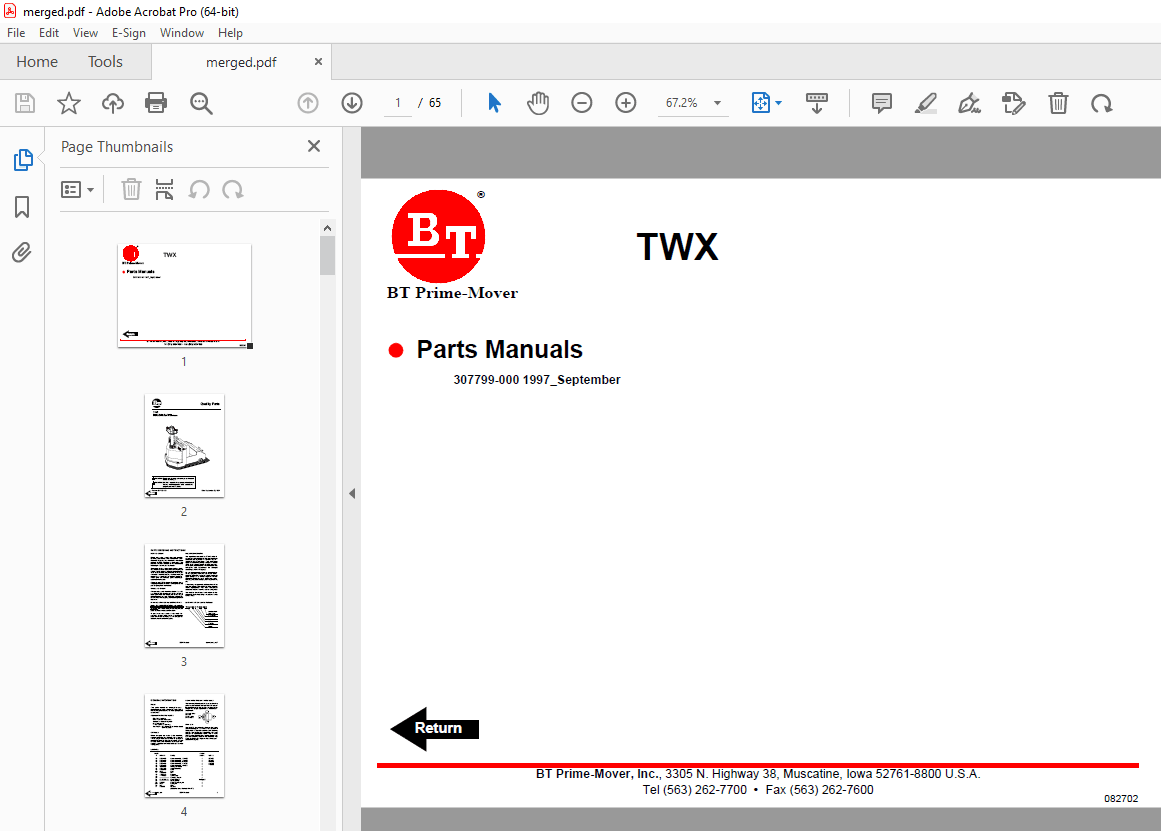The width and height of the screenshot is (1161, 831).
Task: Open the zoom level dropdown
Action: 717,103
